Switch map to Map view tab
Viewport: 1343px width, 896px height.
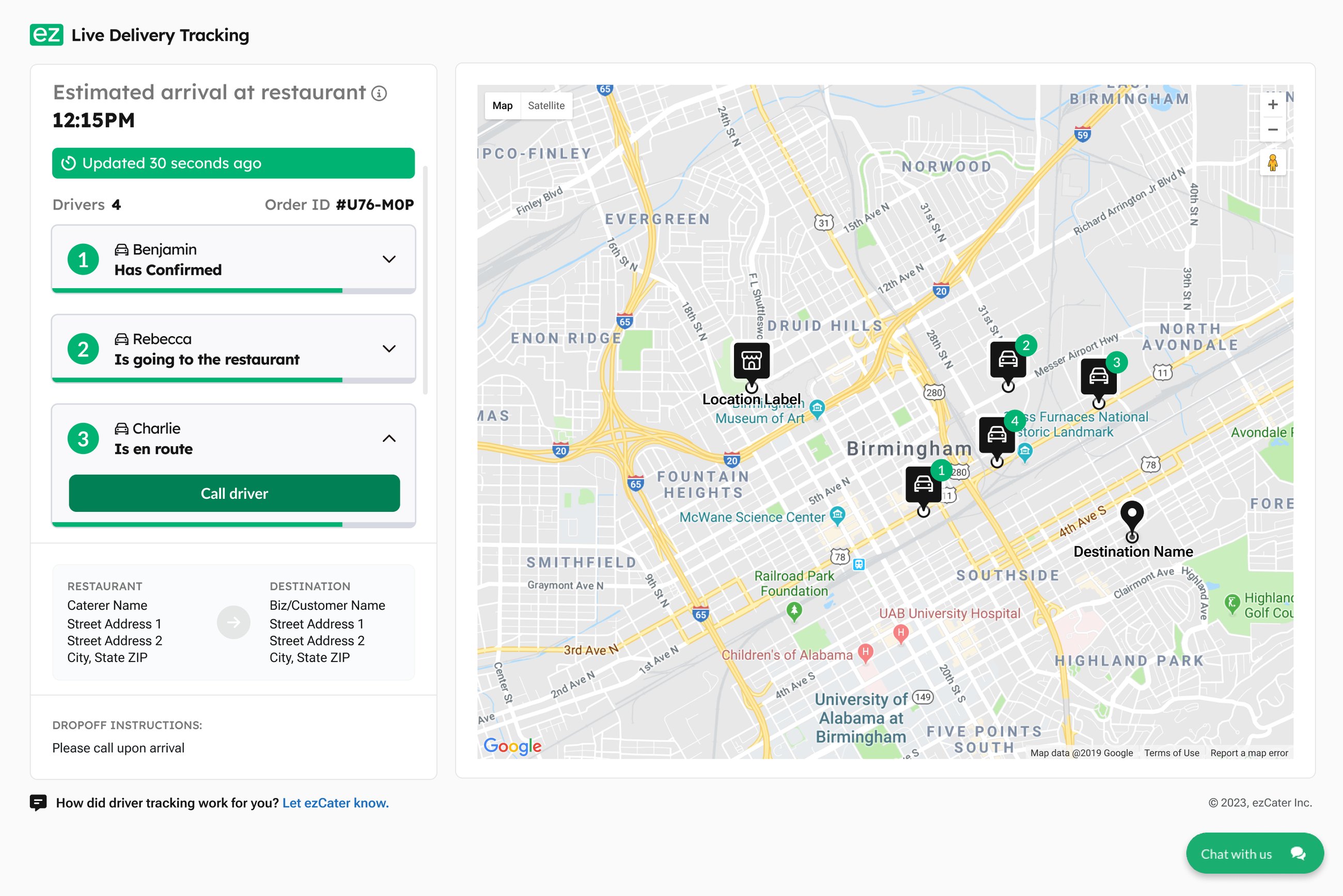click(503, 106)
